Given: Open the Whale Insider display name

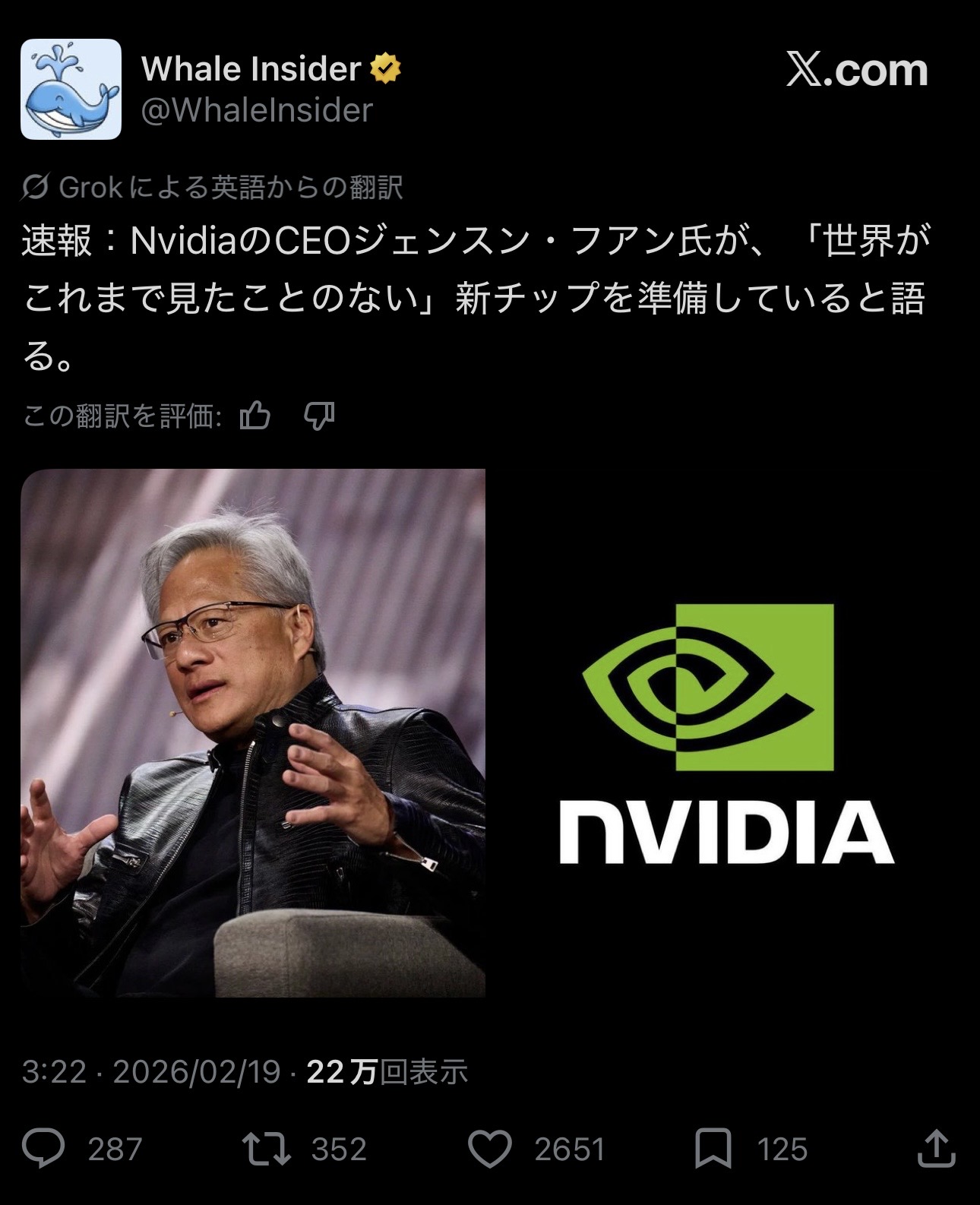Looking at the screenshot, I should (x=251, y=69).
